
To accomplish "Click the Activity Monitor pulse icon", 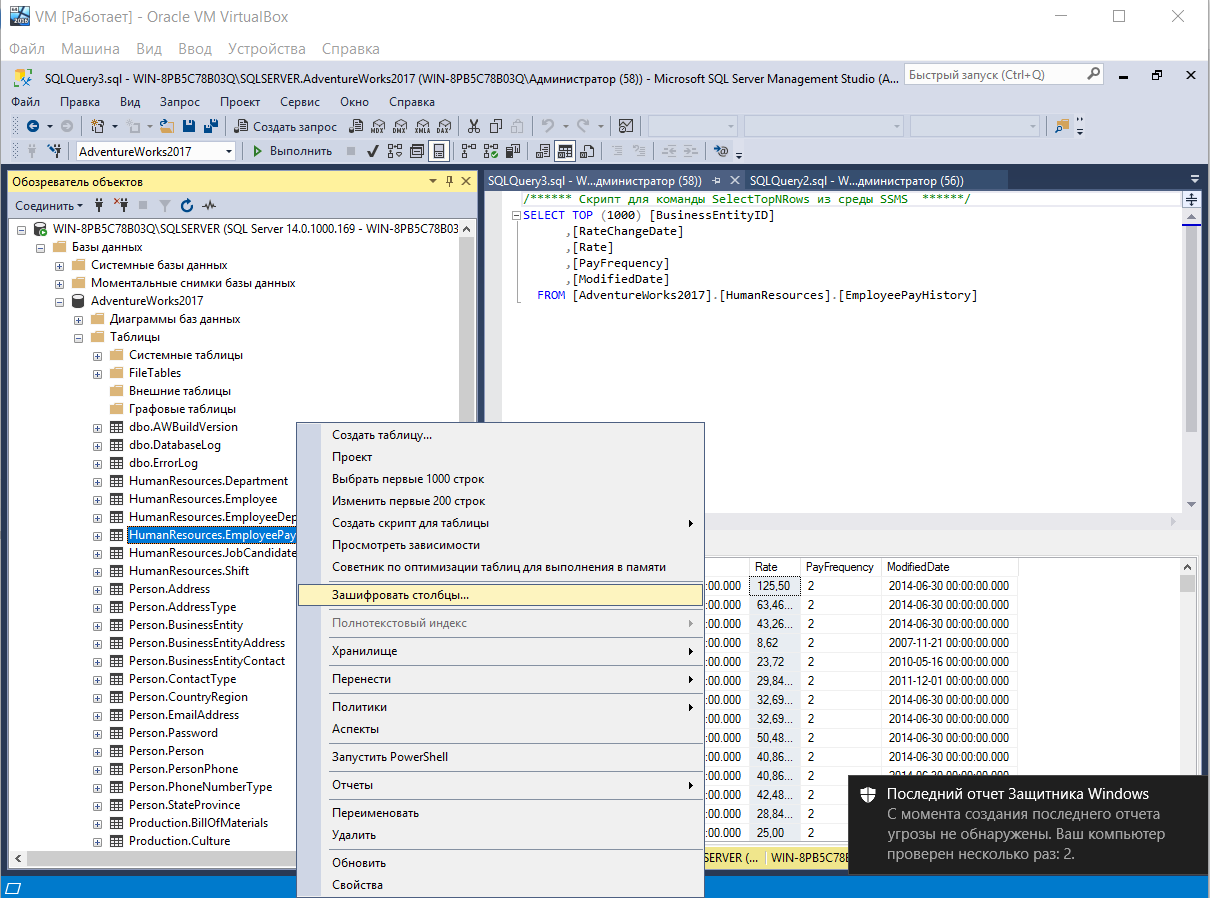I will (209, 205).
